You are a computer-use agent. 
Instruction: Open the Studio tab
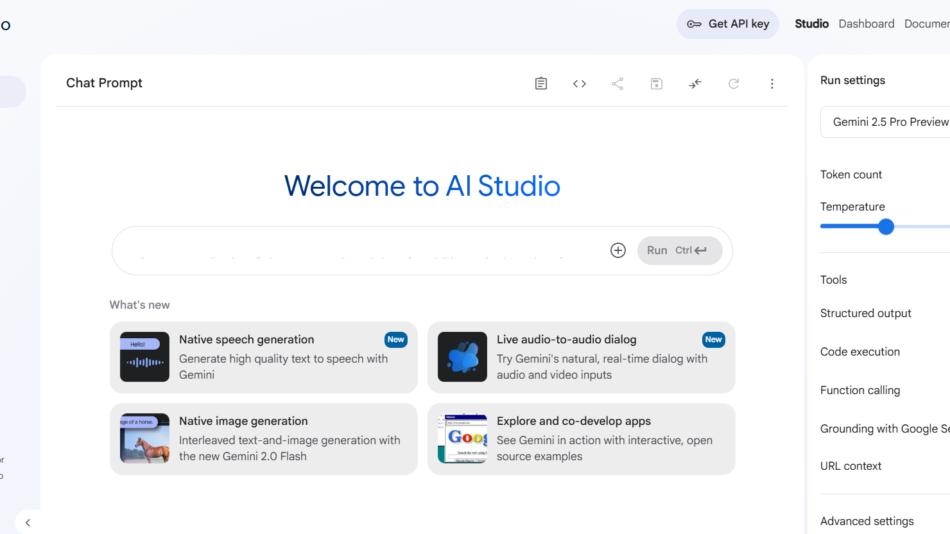tap(811, 24)
